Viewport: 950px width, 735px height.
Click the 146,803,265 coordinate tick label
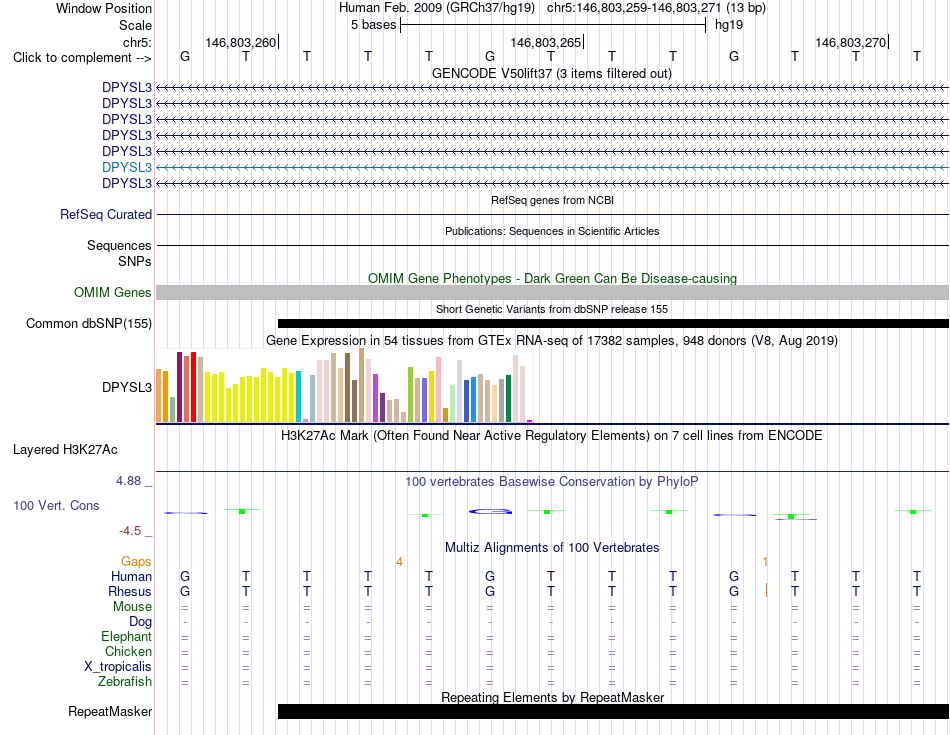545,42
